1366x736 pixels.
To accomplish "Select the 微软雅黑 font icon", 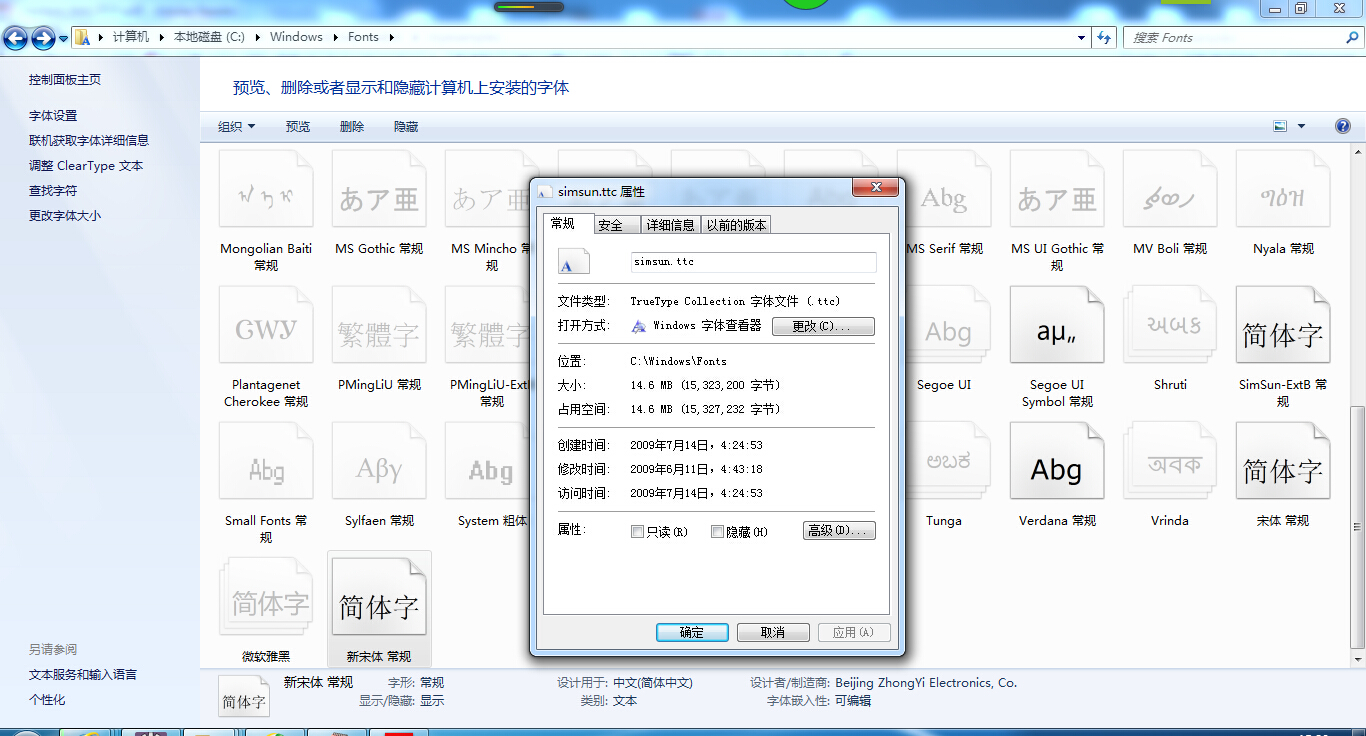I will tap(266, 597).
